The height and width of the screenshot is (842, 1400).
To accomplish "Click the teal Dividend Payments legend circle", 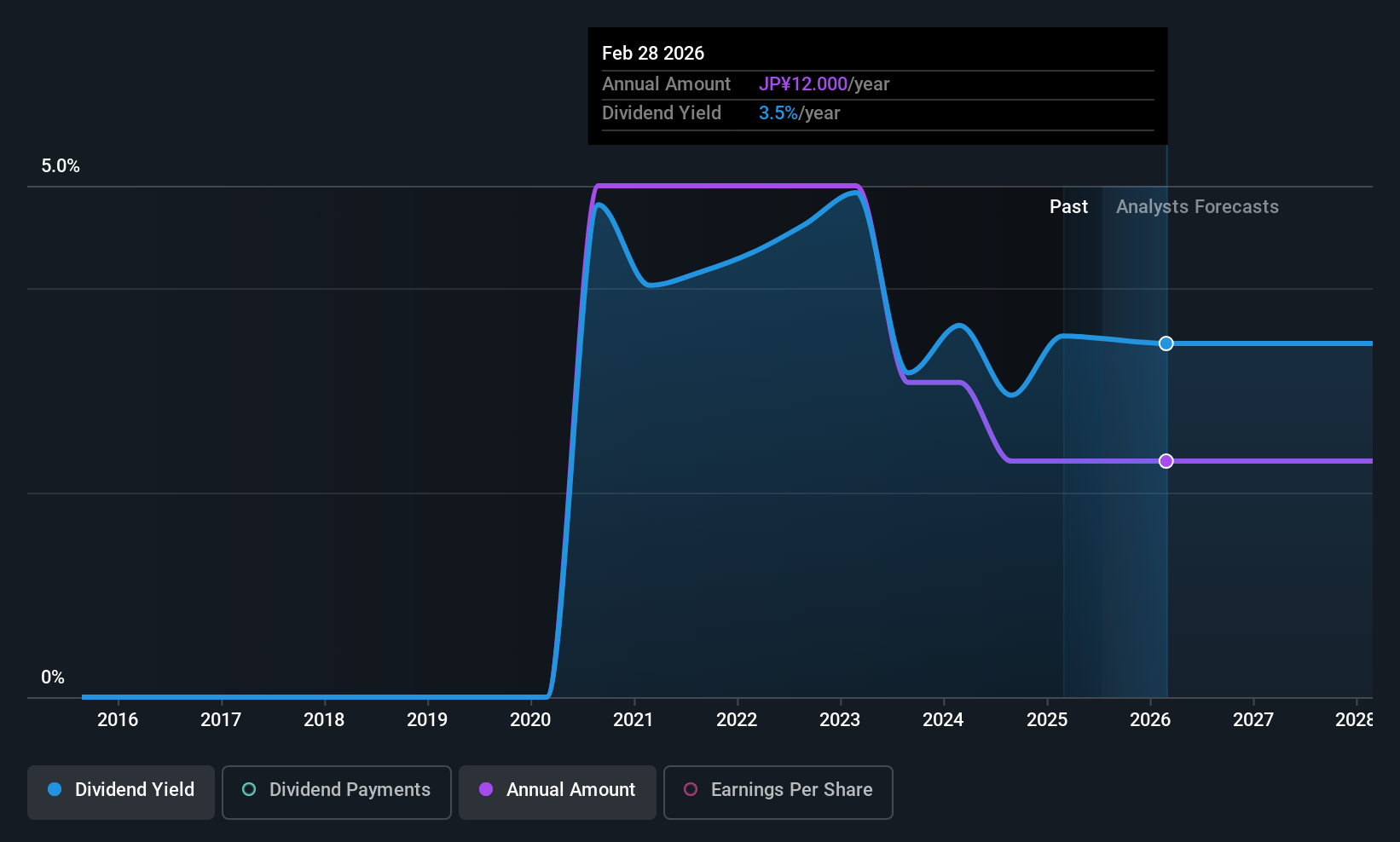I will tap(249, 789).
